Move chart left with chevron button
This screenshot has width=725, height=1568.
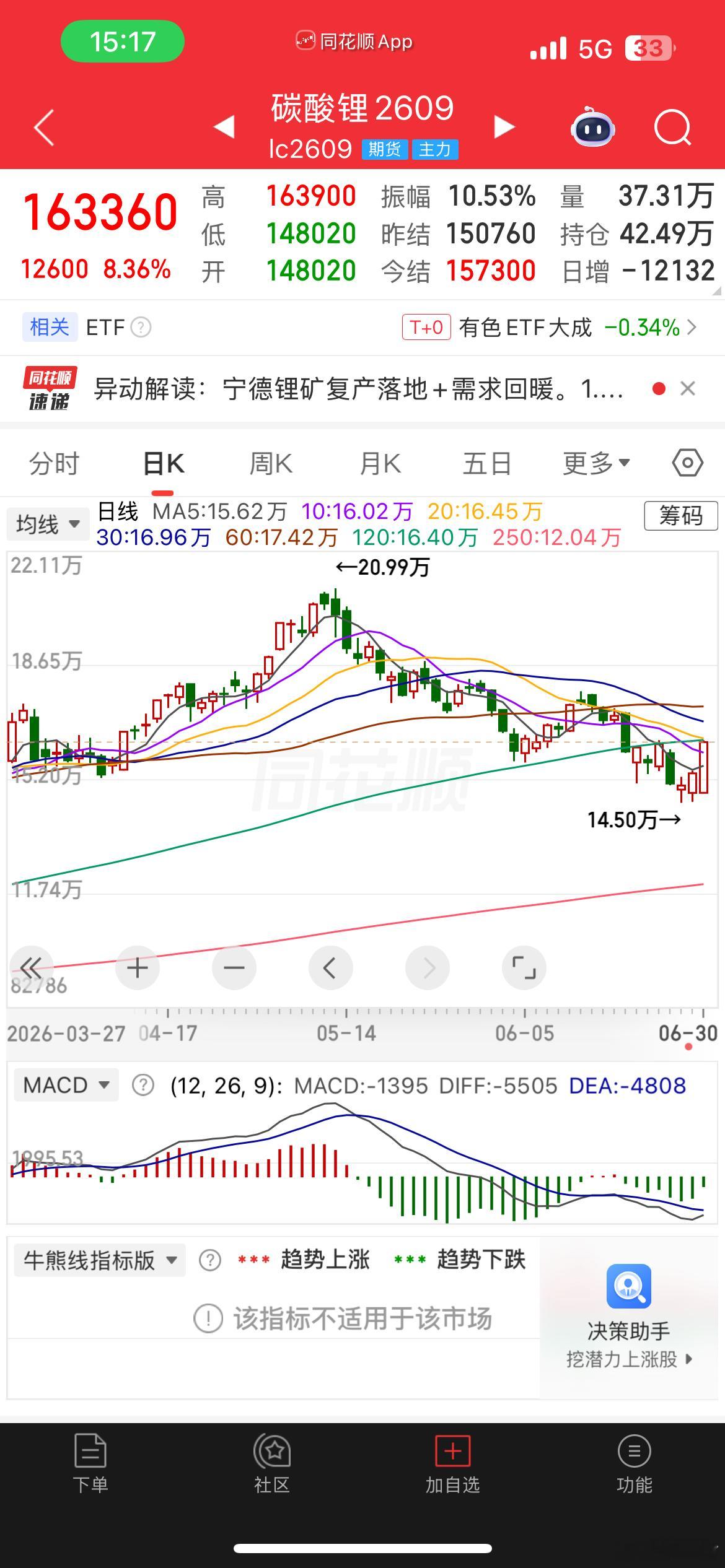(331, 967)
